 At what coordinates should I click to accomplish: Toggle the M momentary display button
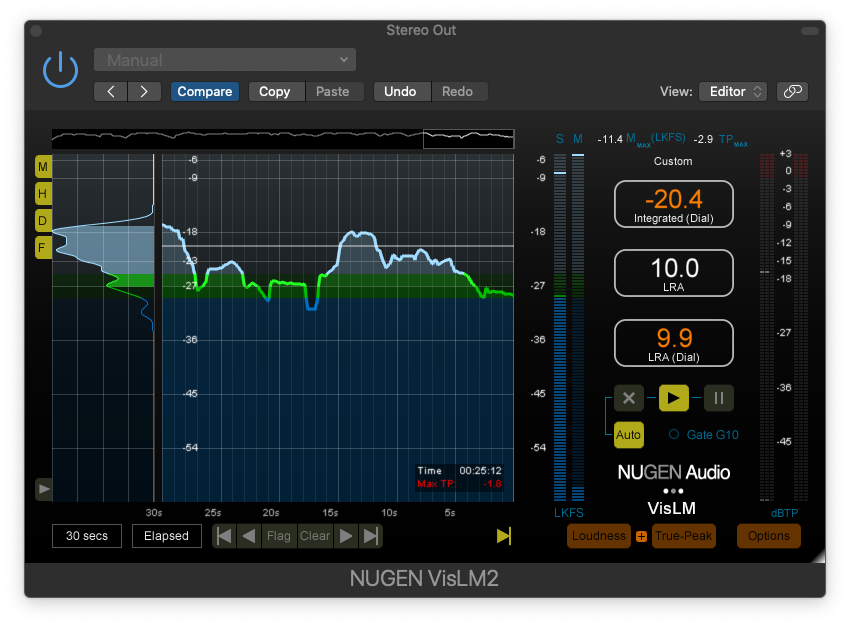[43, 166]
